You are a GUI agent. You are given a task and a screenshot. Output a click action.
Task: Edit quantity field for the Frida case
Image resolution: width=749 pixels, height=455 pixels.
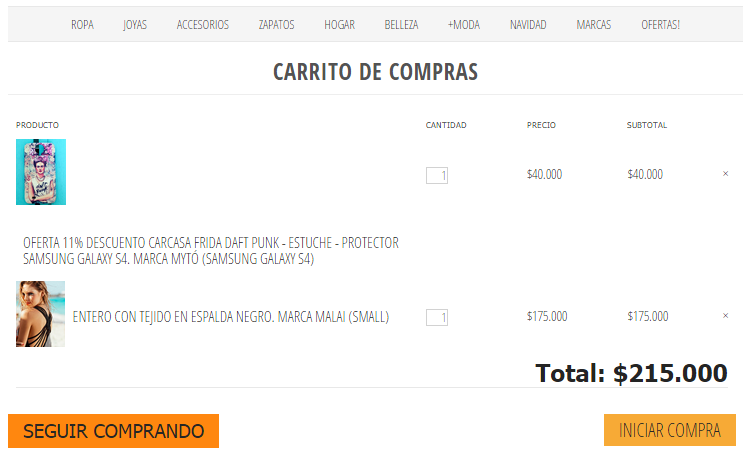tap(437, 175)
